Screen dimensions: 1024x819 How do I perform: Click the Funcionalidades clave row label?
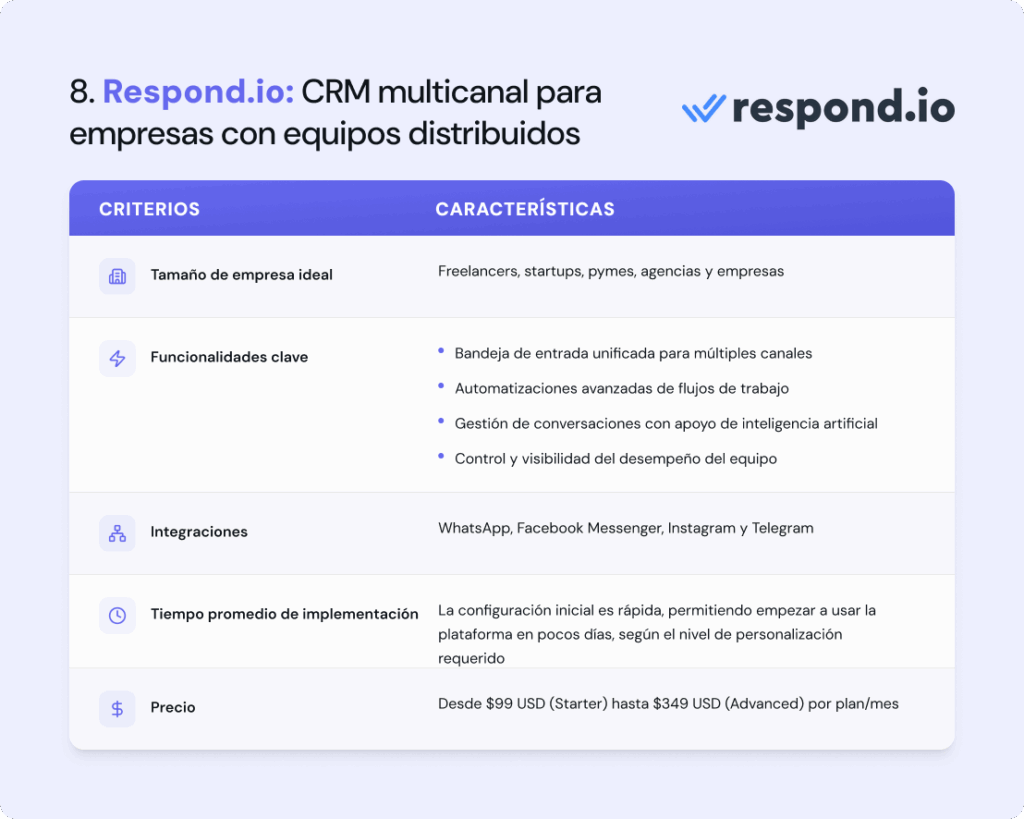(229, 357)
